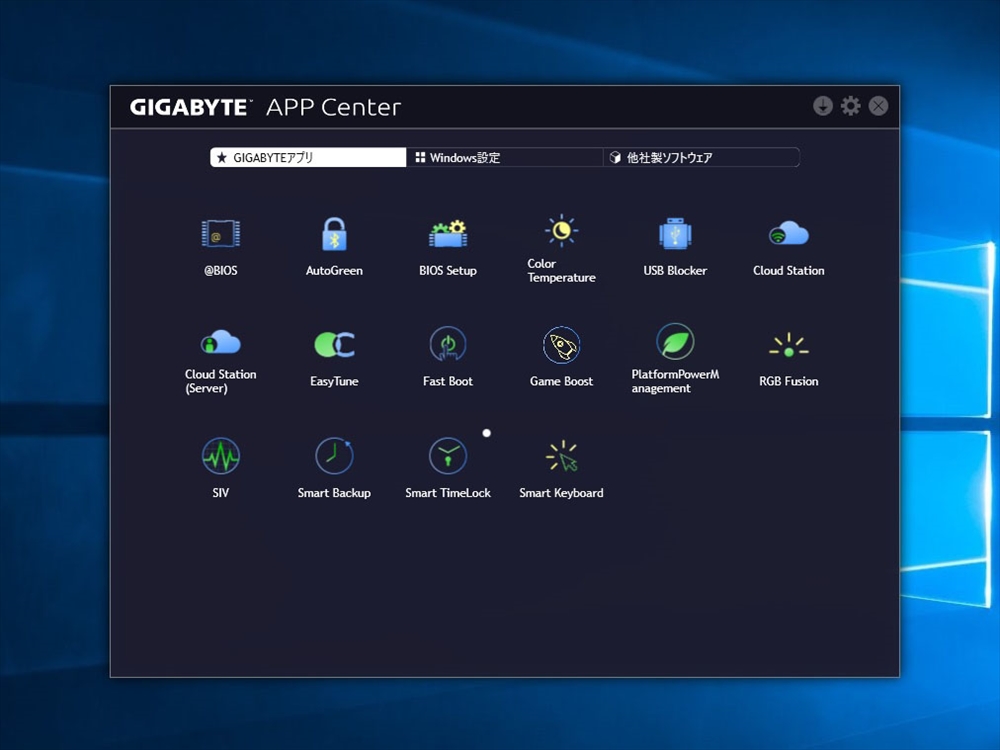
Task: Launch USB Blocker icon
Action: (675, 233)
